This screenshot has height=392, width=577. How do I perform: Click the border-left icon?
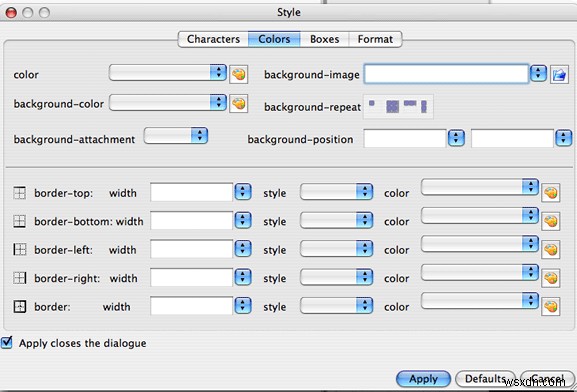[20, 250]
